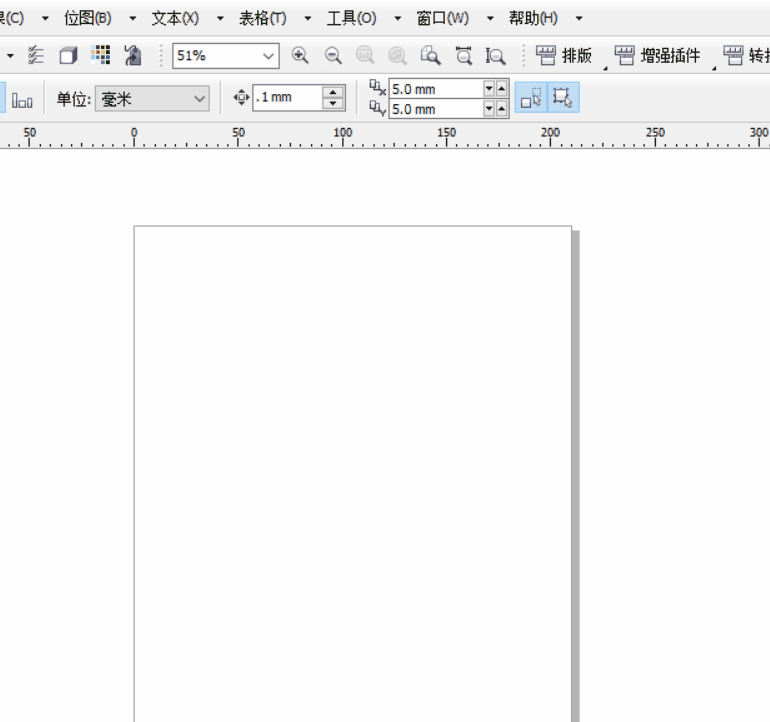Click the duplicate Y distance 5.0 mm field

[x=435, y=109]
